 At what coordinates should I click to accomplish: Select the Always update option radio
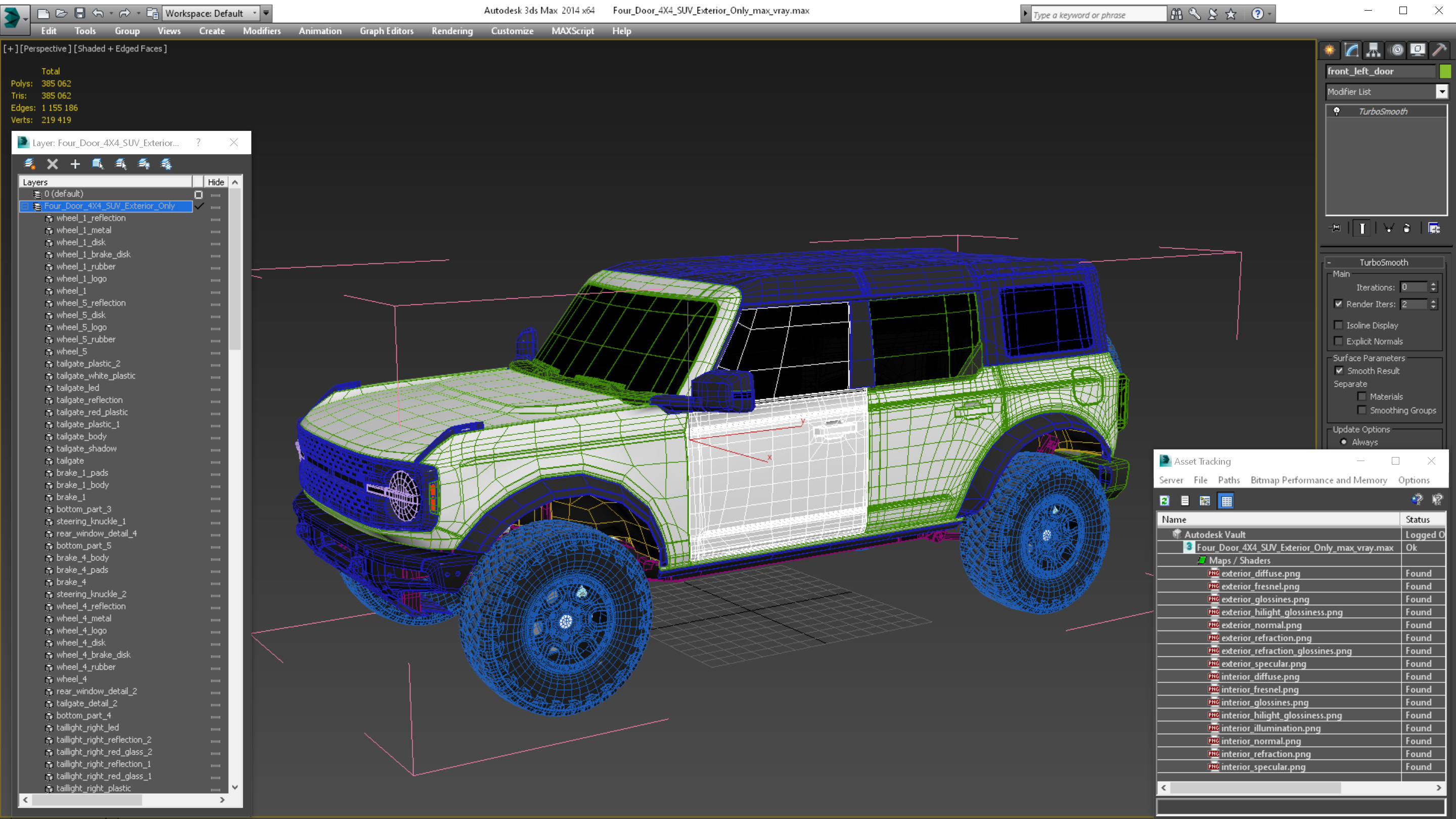pos(1344,442)
